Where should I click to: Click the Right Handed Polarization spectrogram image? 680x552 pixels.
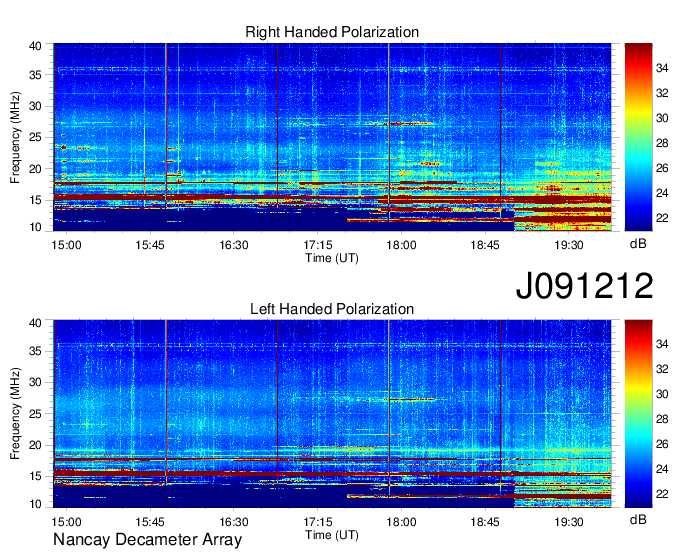(x=332, y=137)
